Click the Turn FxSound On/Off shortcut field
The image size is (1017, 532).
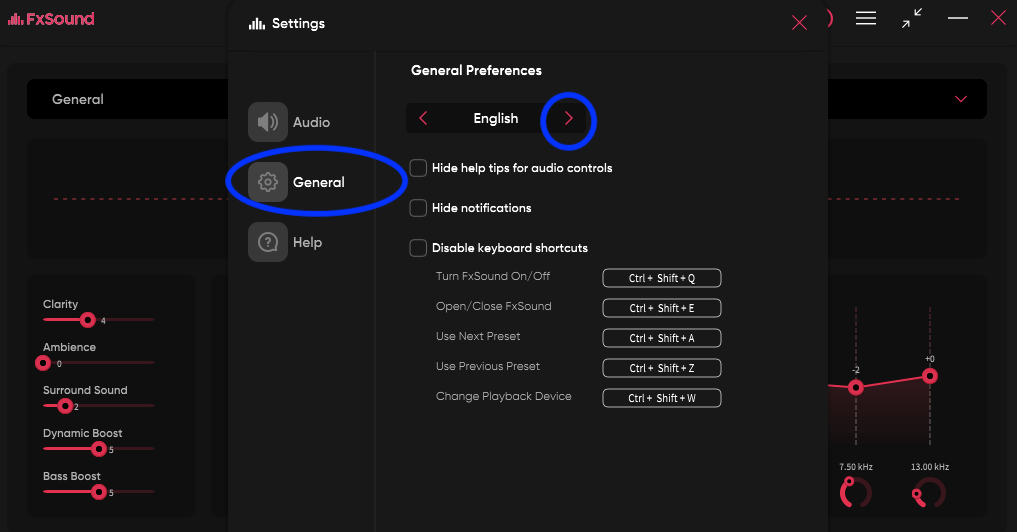(x=661, y=278)
